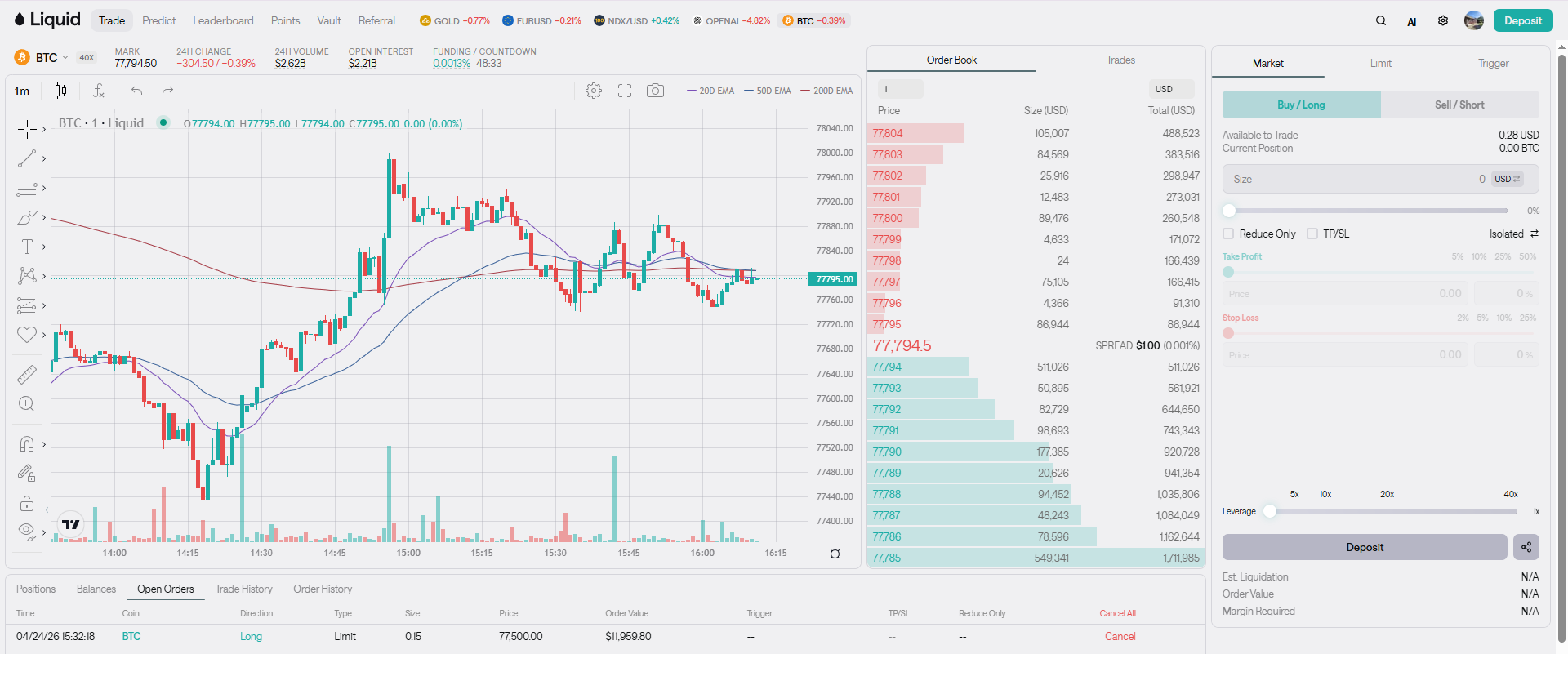Click the share icon beside Deposit
1568x694 pixels.
[1526, 547]
